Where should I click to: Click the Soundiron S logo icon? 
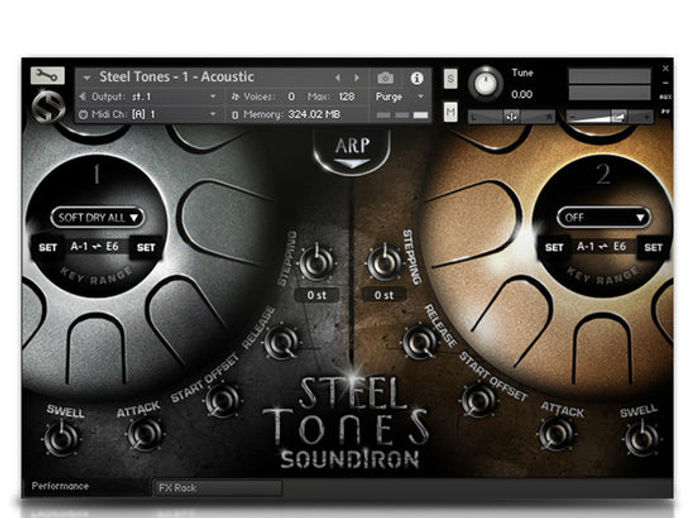tap(48, 107)
